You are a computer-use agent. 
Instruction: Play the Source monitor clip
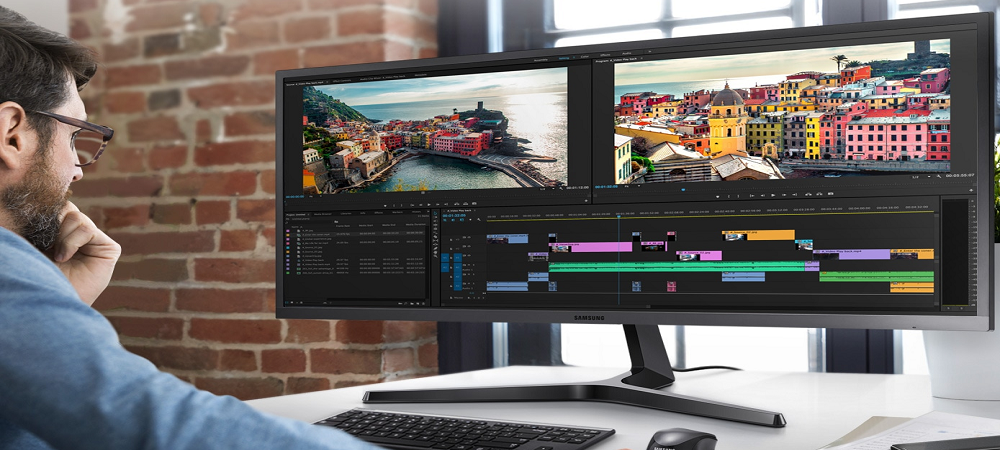pyautogui.click(x=429, y=205)
